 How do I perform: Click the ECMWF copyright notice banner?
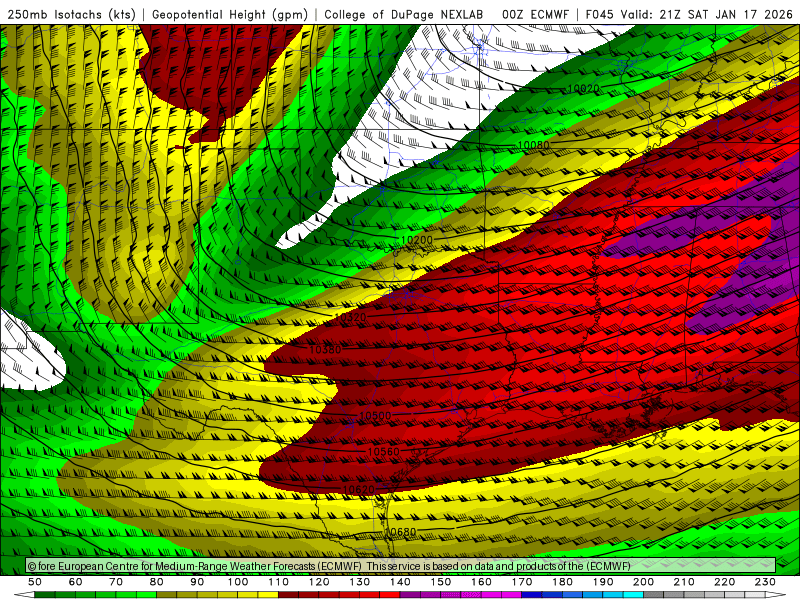(x=401, y=566)
